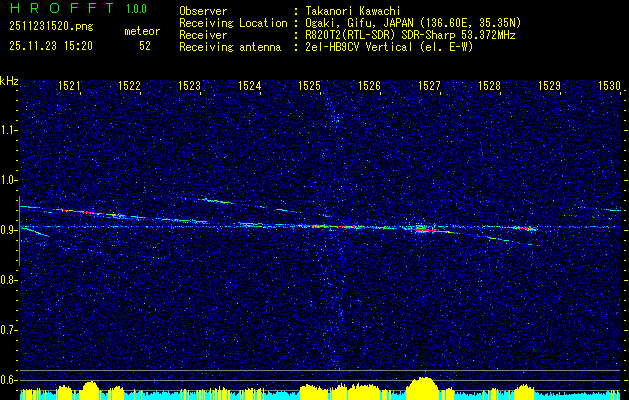Click the 1522 time marker

pos(129,85)
